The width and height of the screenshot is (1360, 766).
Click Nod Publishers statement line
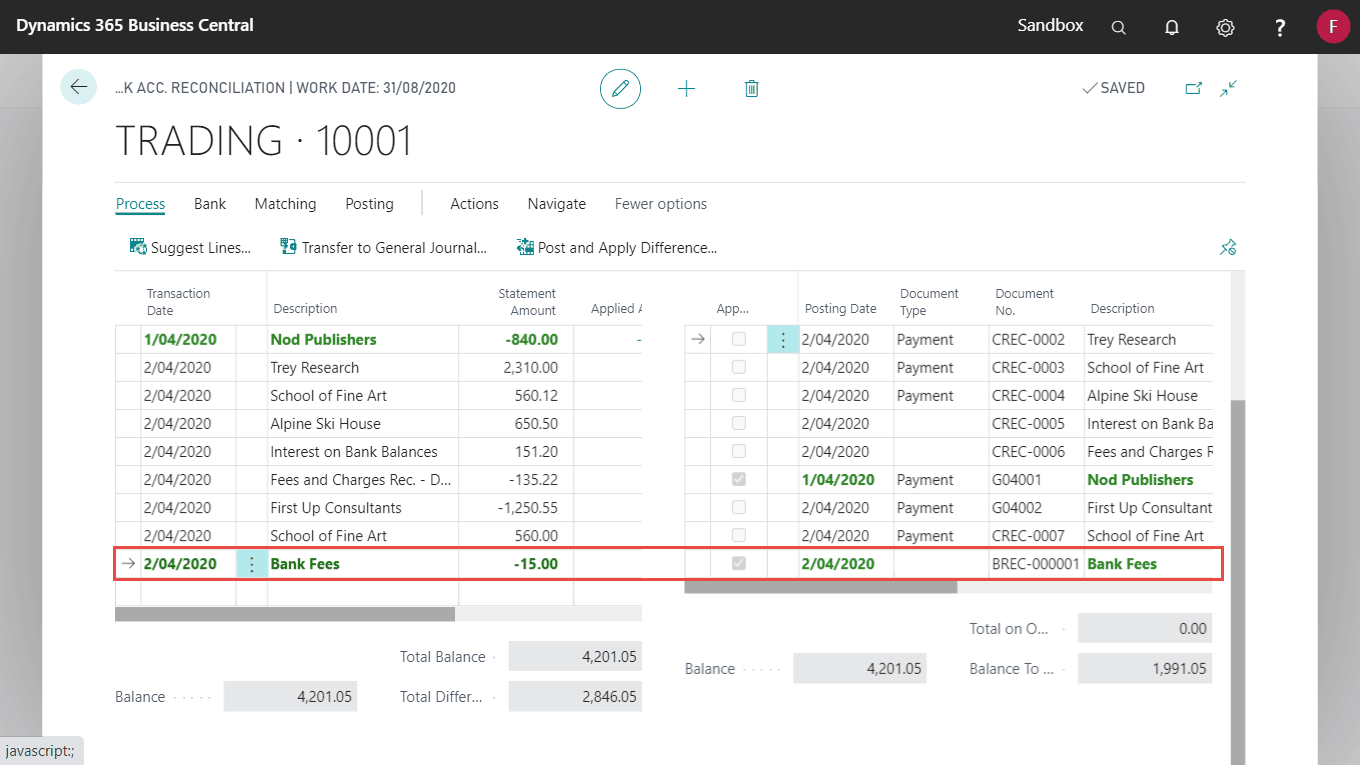click(x=323, y=340)
